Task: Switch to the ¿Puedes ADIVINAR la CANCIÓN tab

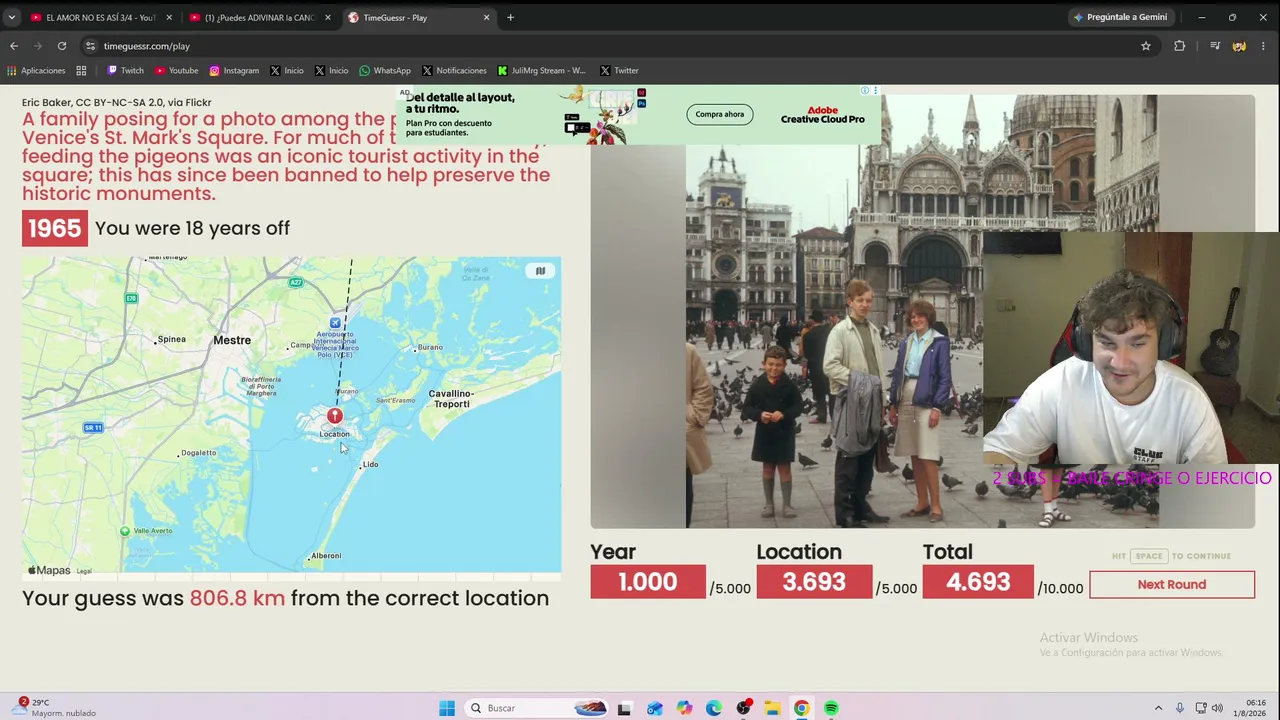Action: tap(260, 17)
